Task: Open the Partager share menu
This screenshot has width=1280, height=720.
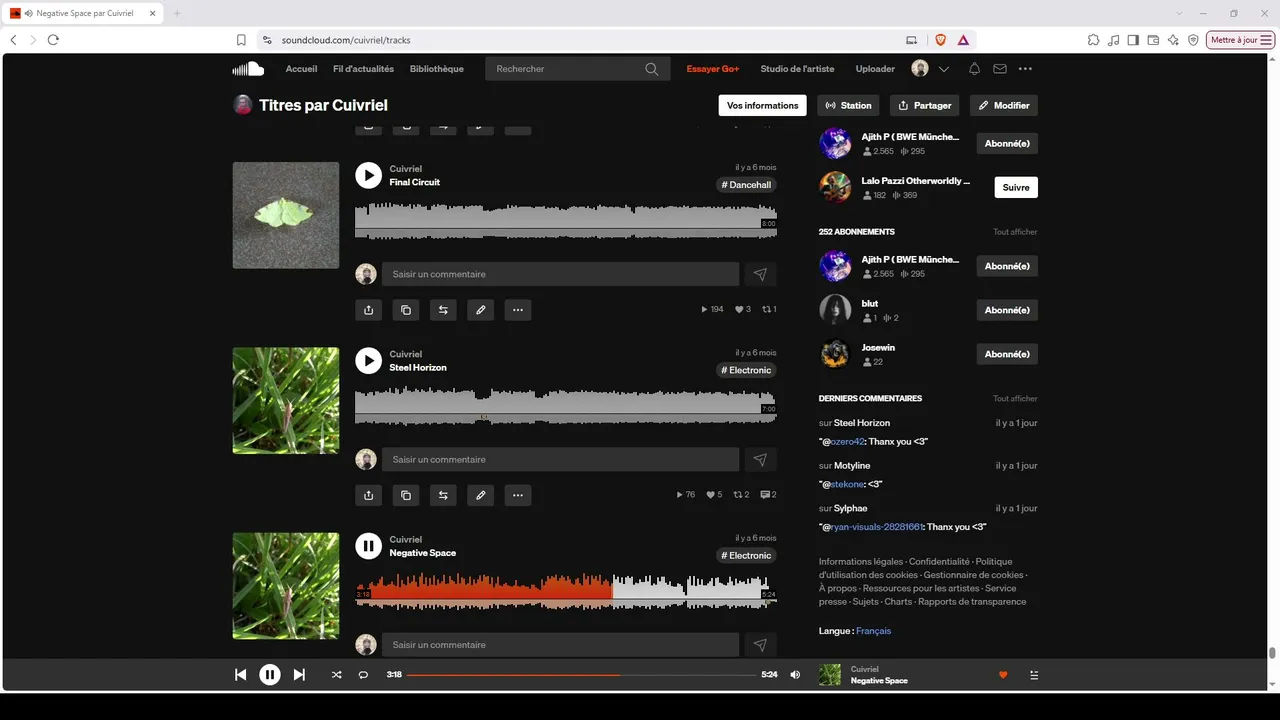Action: [x=924, y=105]
